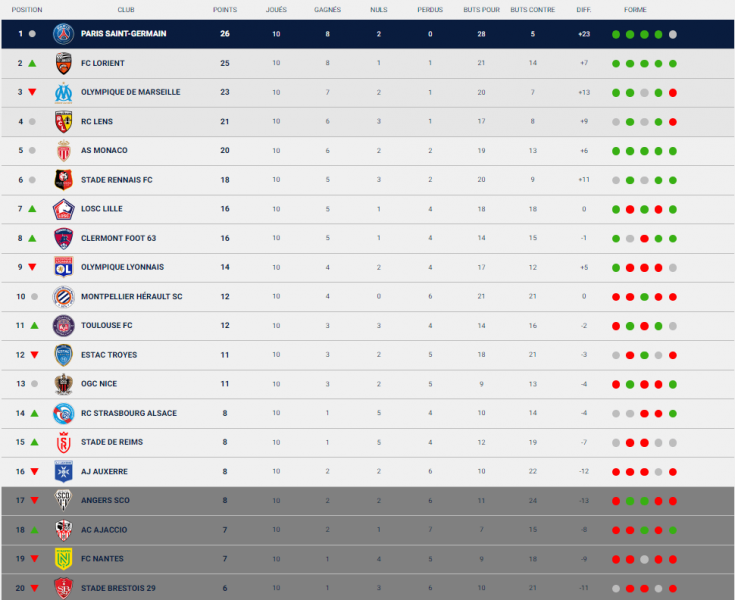Click the LOSC Lille club badge
The image size is (735, 600).
pyautogui.click(x=63, y=209)
